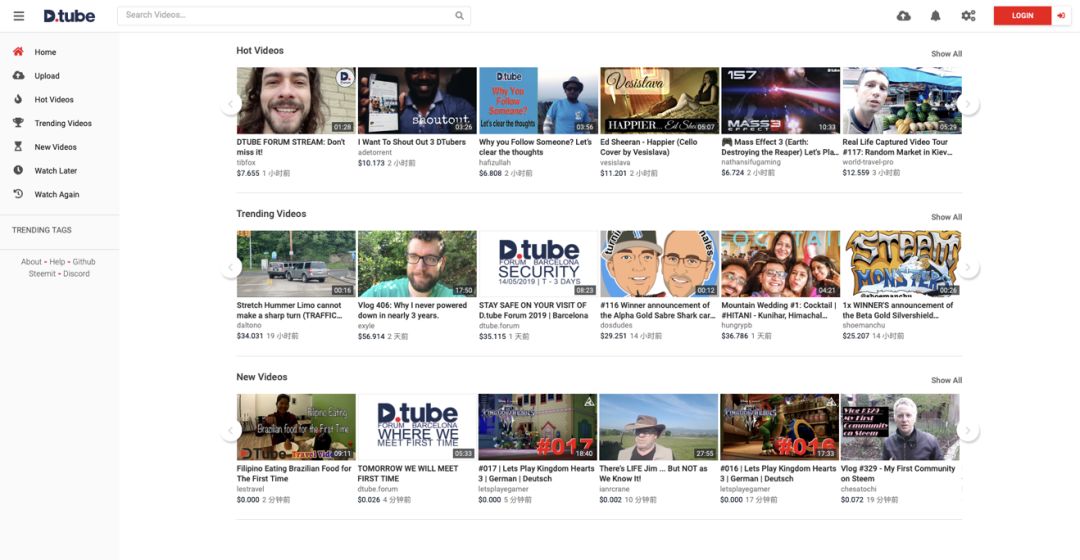Go to previous Trending Videos carousel arrow
Viewport: 1080px width, 560px height.
pos(230,267)
